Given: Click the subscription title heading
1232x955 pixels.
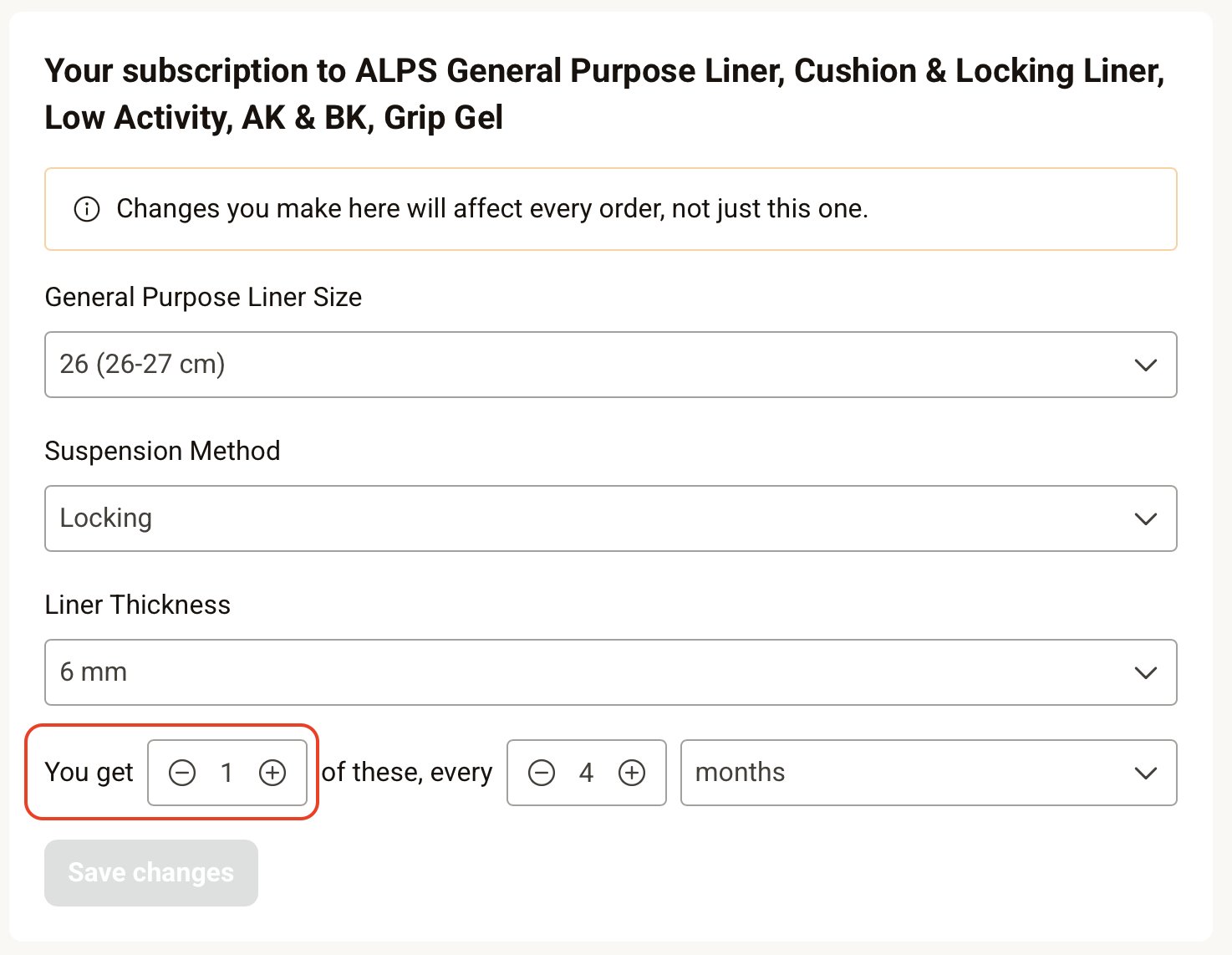Looking at the screenshot, I should click(604, 94).
